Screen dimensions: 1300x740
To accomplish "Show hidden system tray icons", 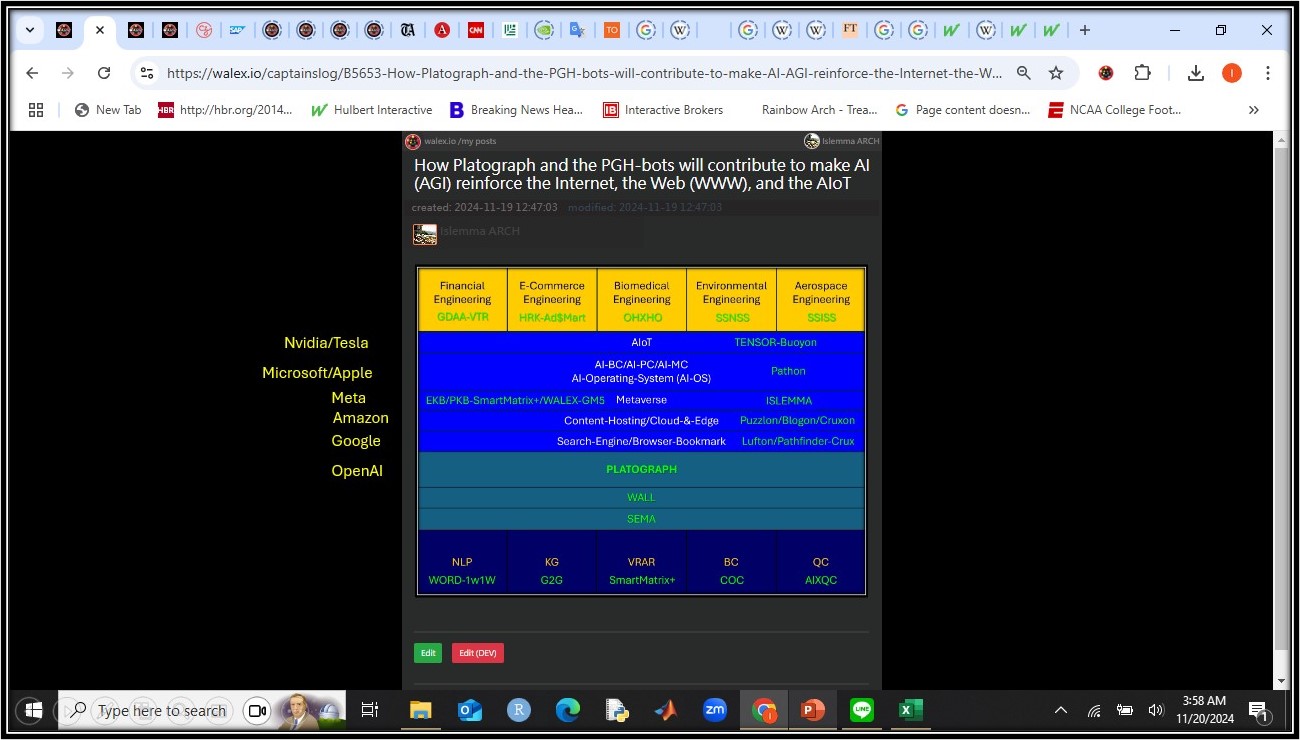I will click(x=1060, y=710).
